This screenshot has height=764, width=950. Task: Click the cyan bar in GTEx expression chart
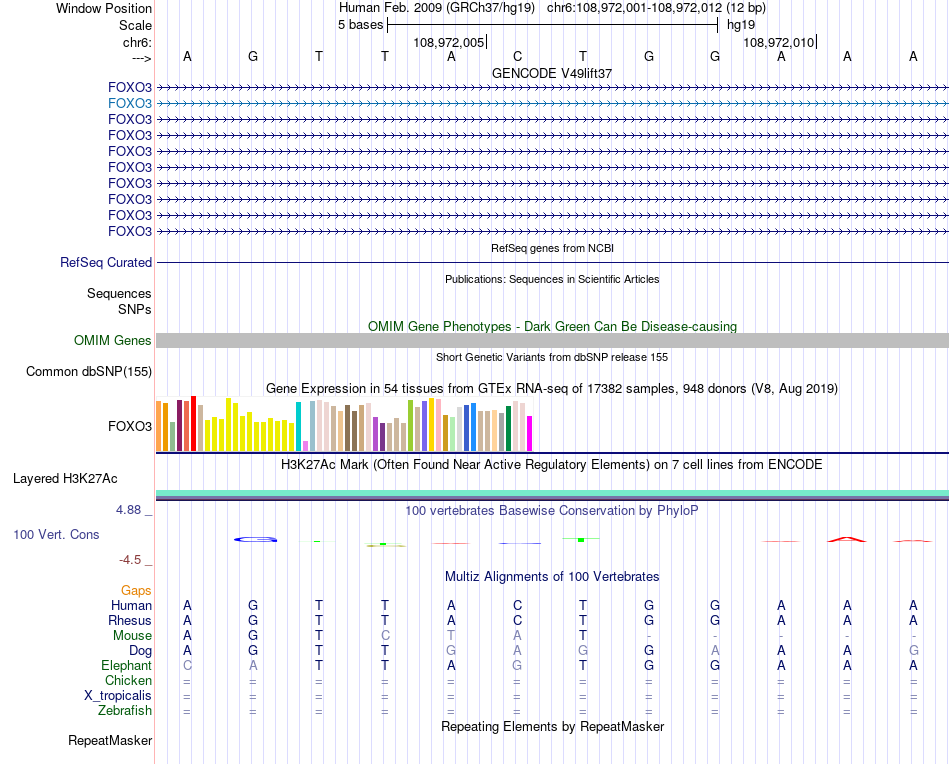click(298, 427)
